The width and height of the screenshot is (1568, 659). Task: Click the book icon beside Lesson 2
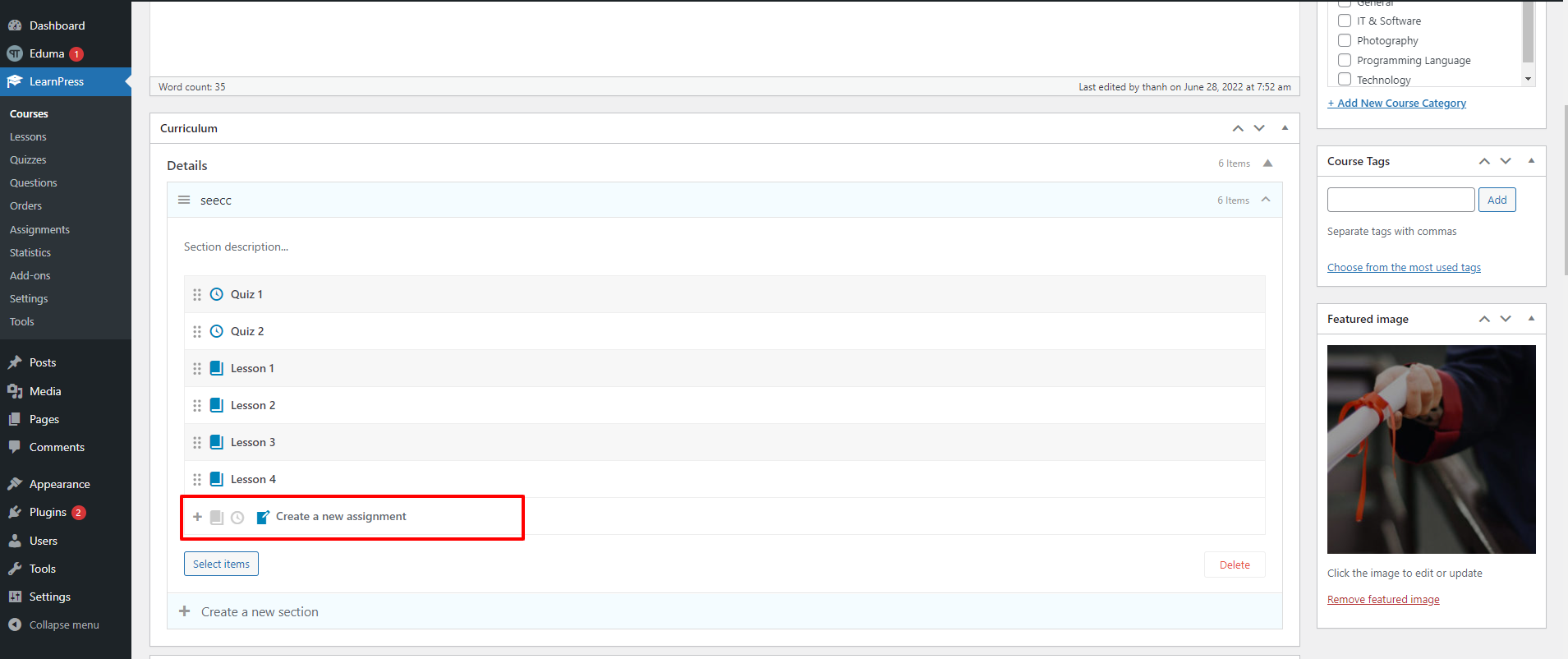tap(217, 405)
